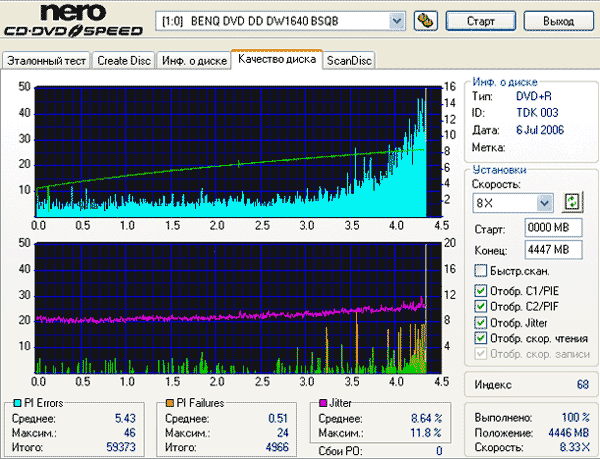
Task: Click the lower PI Failures and Jitter graph
Action: (x=238, y=308)
